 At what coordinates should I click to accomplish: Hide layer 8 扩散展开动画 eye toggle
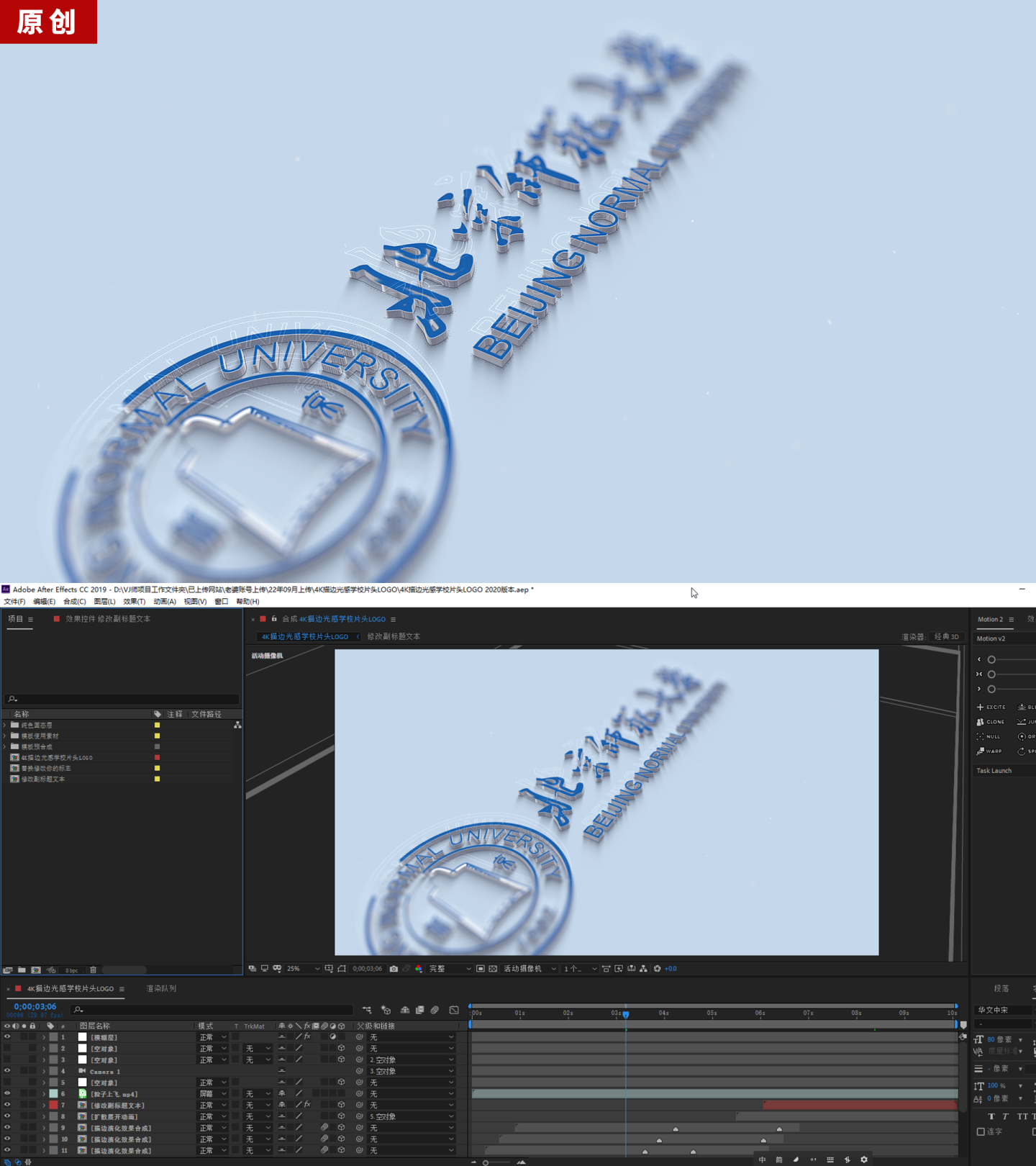tap(7, 1116)
